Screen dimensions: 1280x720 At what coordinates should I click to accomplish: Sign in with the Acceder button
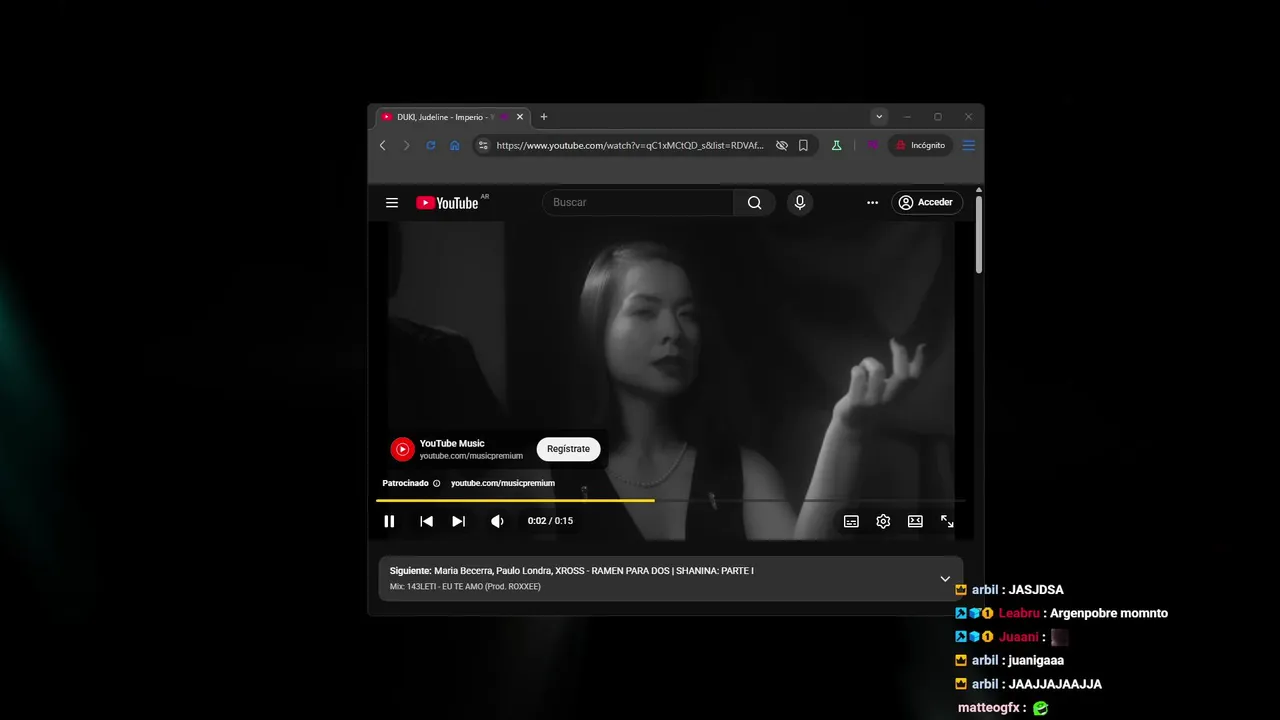[927, 202]
